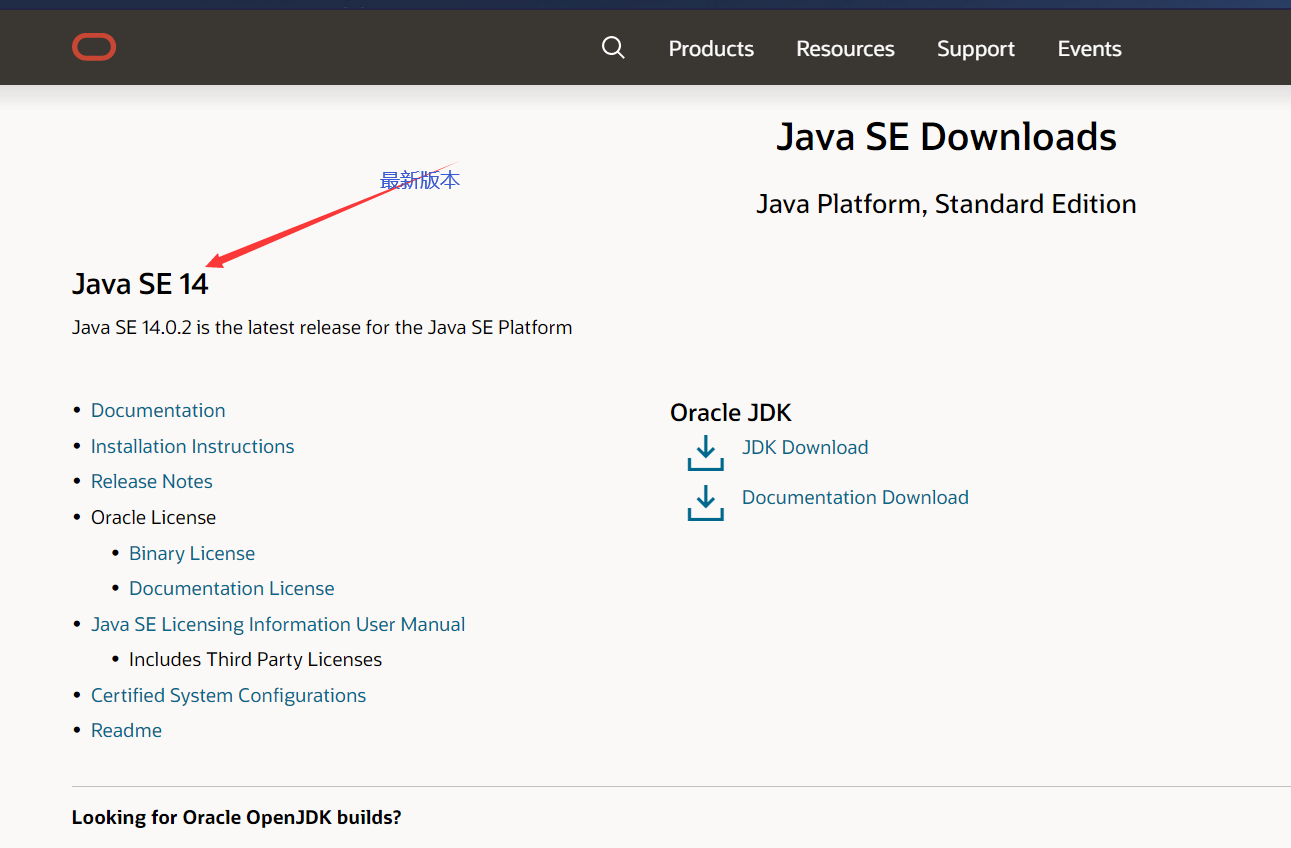Open the search magnifier icon
This screenshot has width=1291, height=848.
[613, 48]
